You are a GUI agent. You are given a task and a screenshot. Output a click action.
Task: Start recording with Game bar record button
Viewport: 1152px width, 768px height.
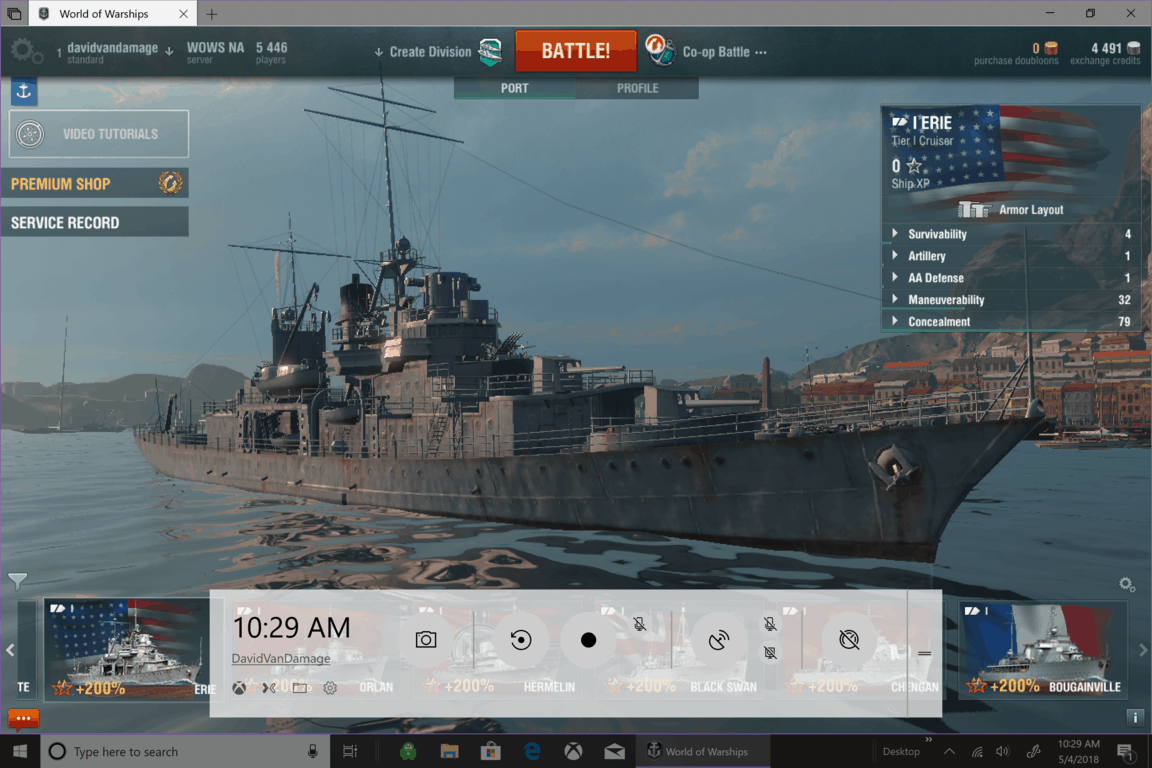click(588, 640)
